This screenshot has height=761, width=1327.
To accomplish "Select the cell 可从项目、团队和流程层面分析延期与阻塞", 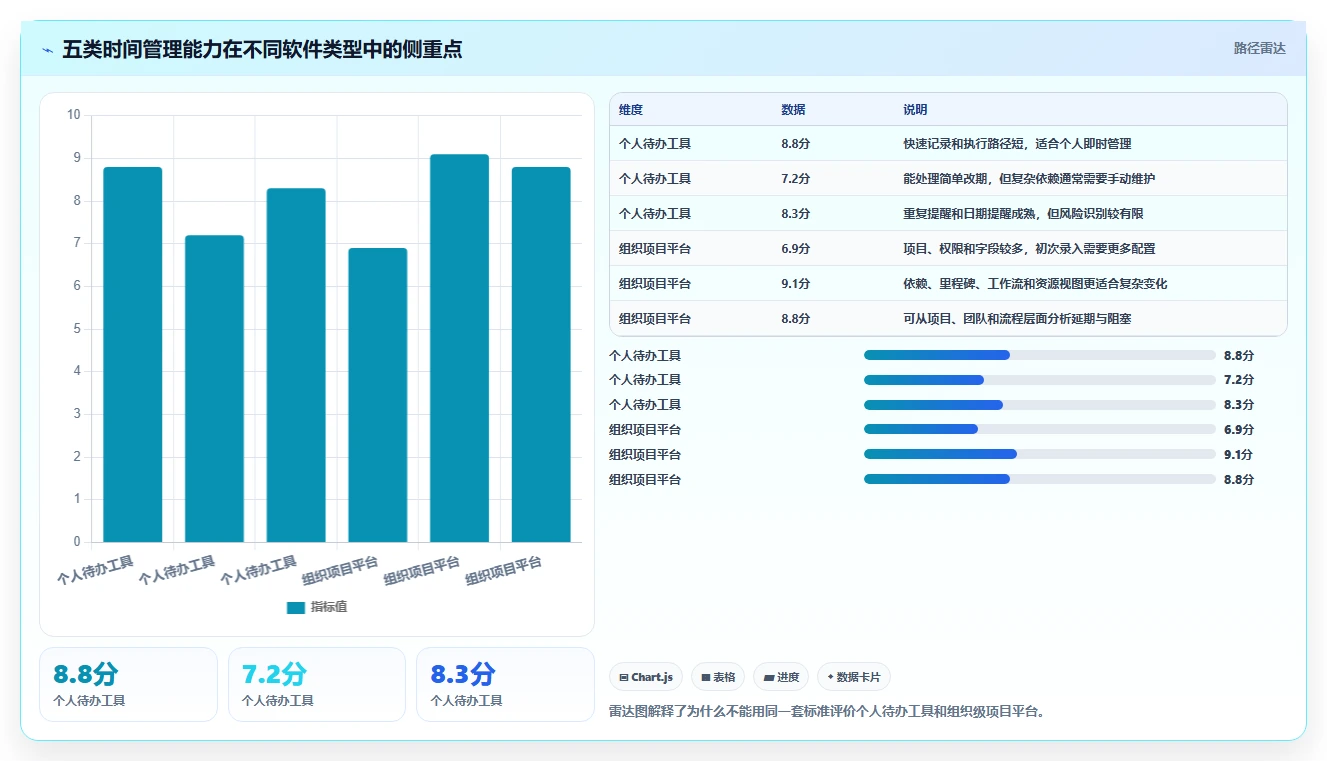I will (1017, 319).
